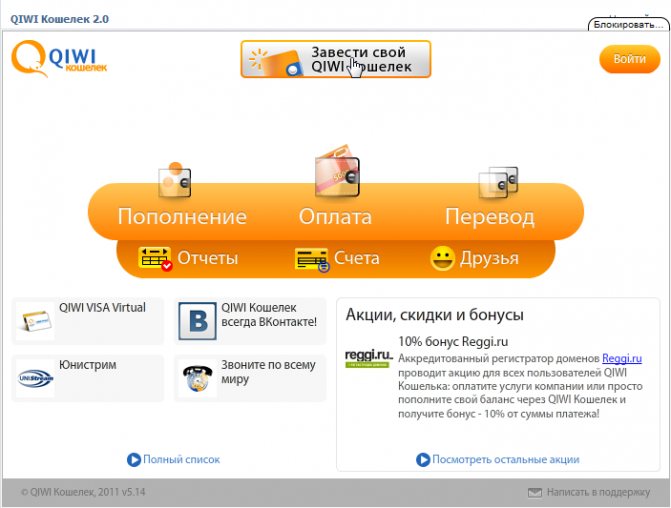
Task: Open Посмотреть остальные акции link
Action: coord(506,459)
